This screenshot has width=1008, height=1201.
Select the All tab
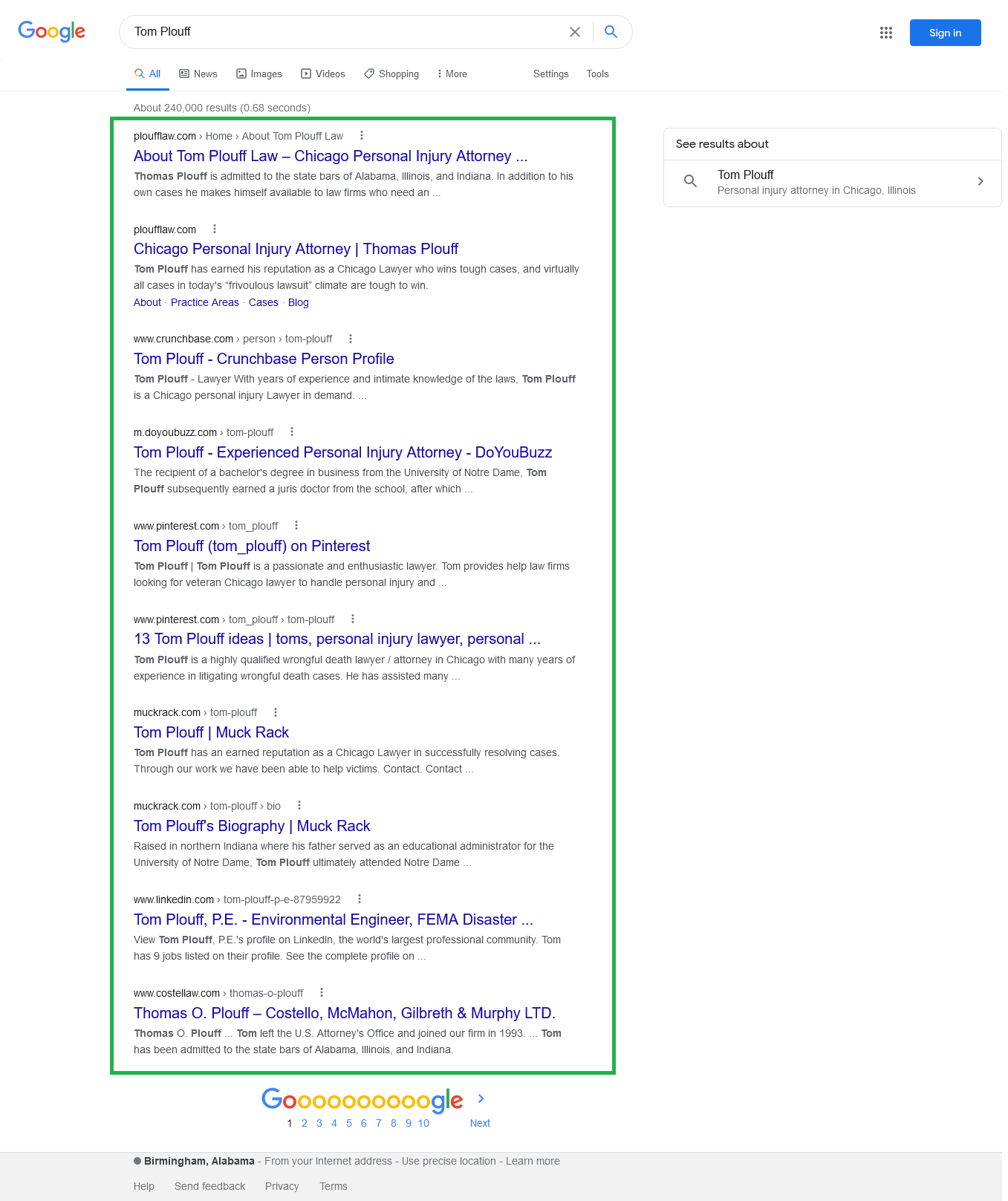(x=148, y=74)
